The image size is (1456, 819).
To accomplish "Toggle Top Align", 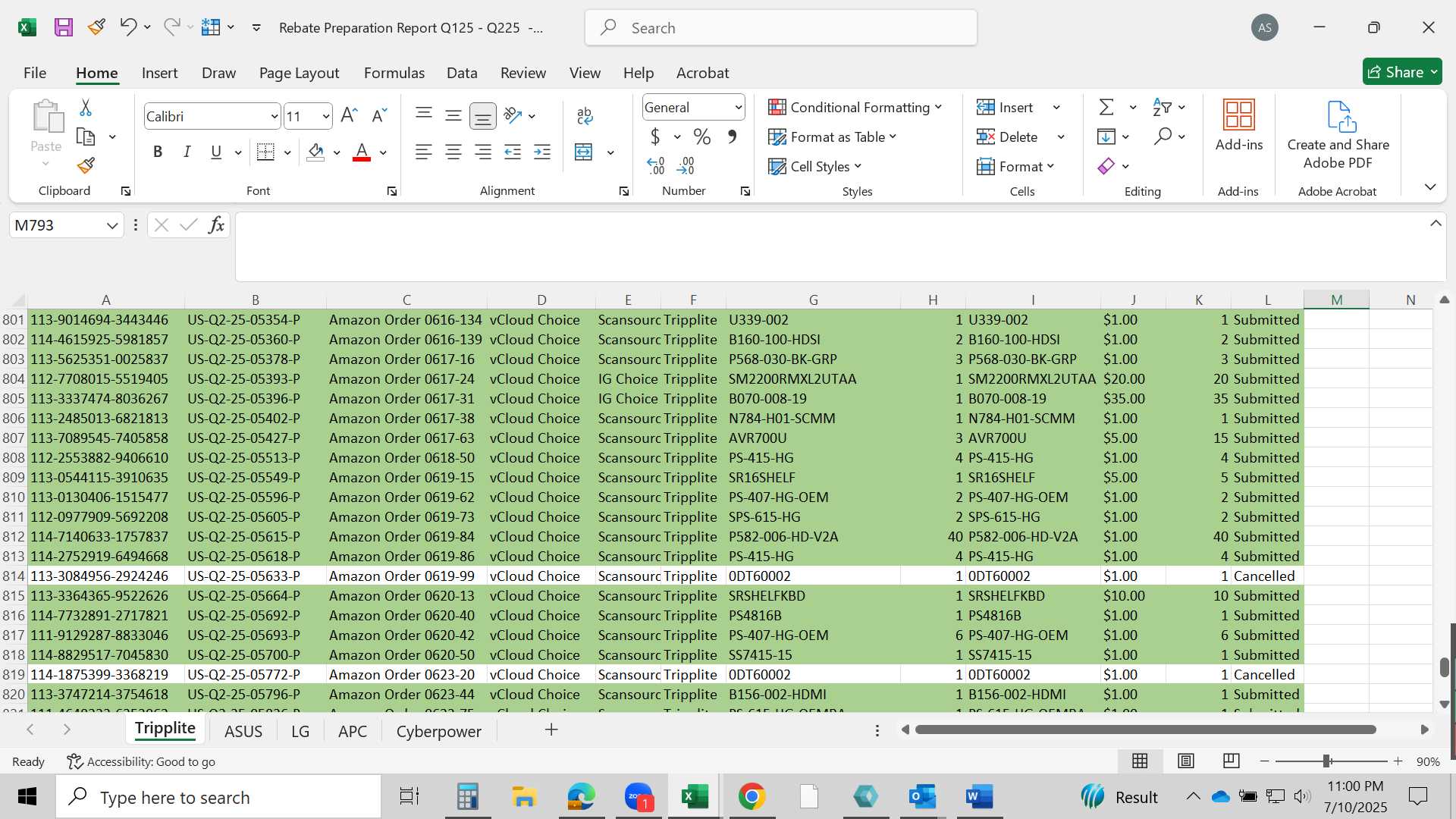I will (x=424, y=115).
